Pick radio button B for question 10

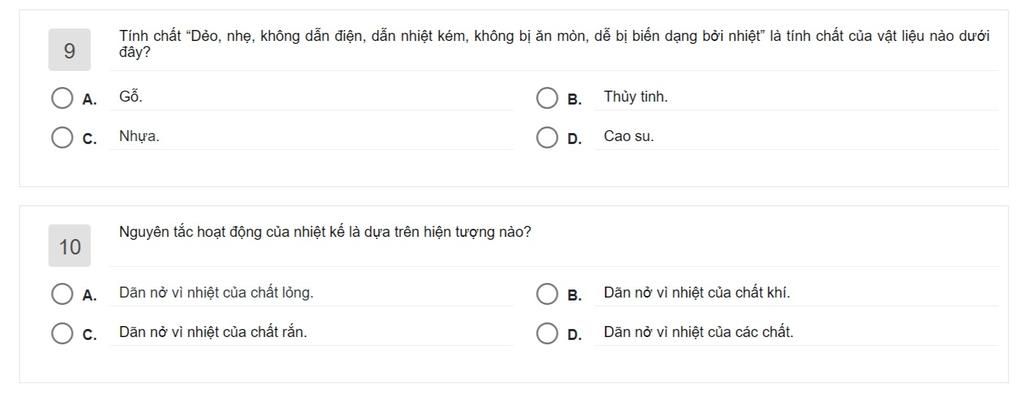pos(547,294)
